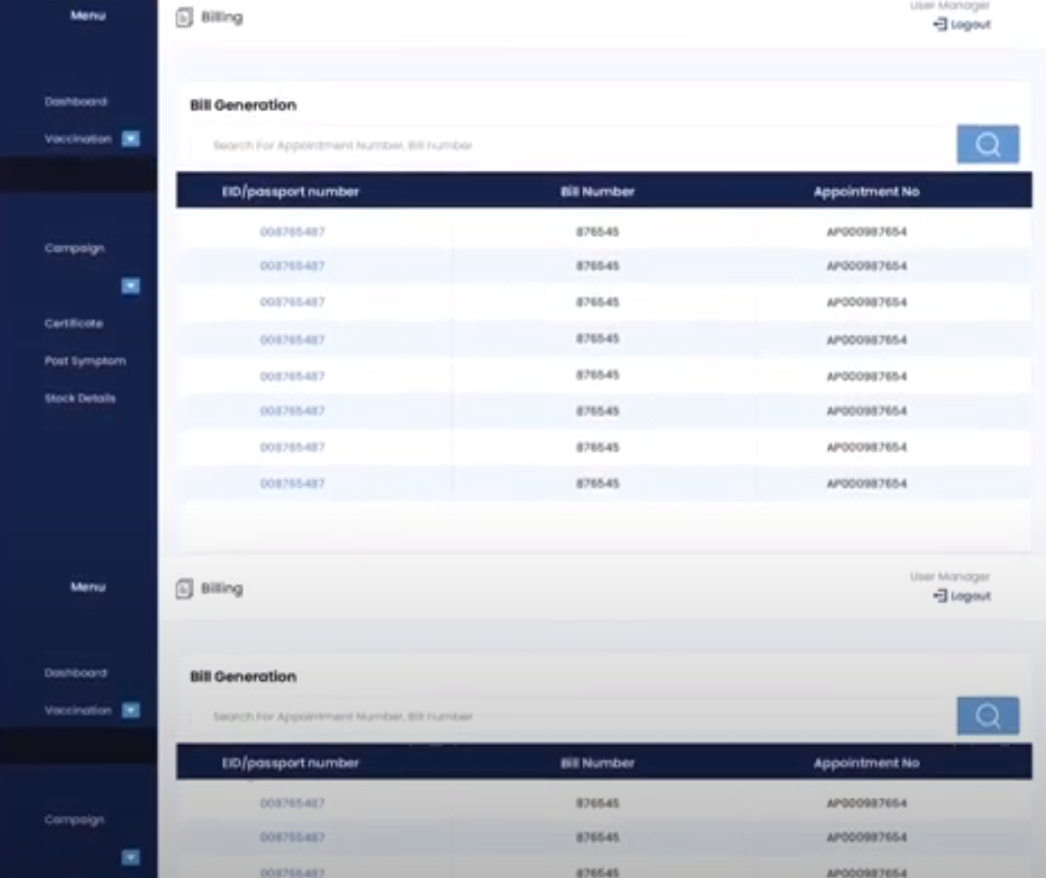The width and height of the screenshot is (1046, 878).
Task: Click the lower Bill Generation heading
Action: (243, 676)
